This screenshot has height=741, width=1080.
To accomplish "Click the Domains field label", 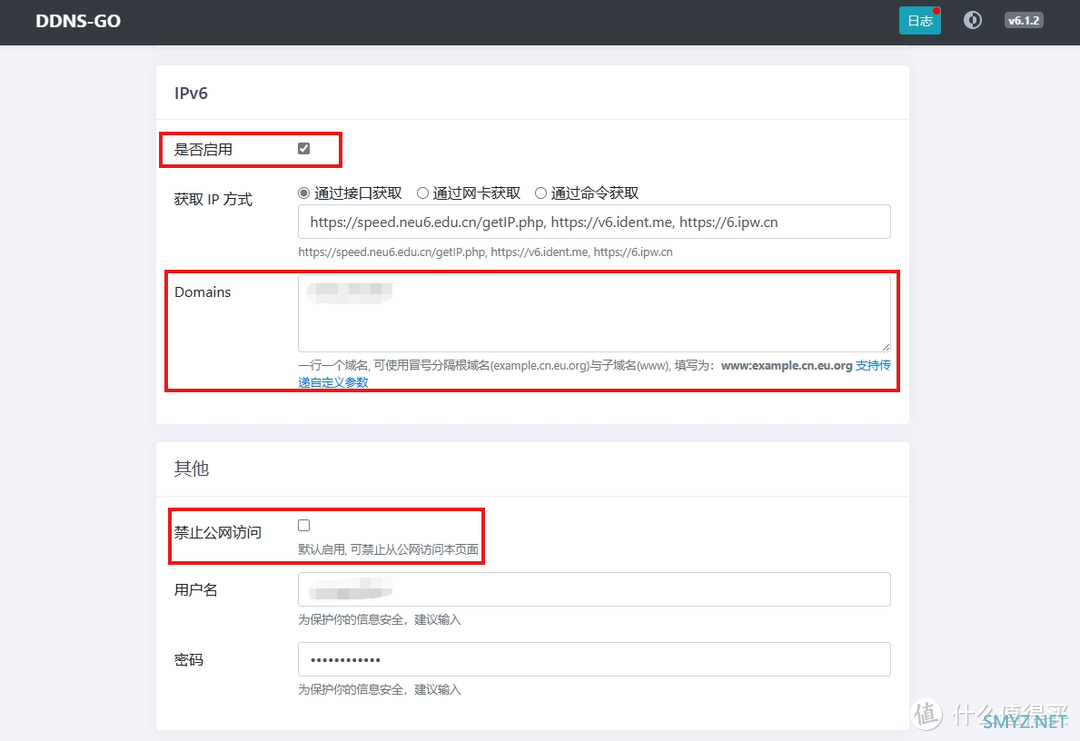I will tap(202, 292).
